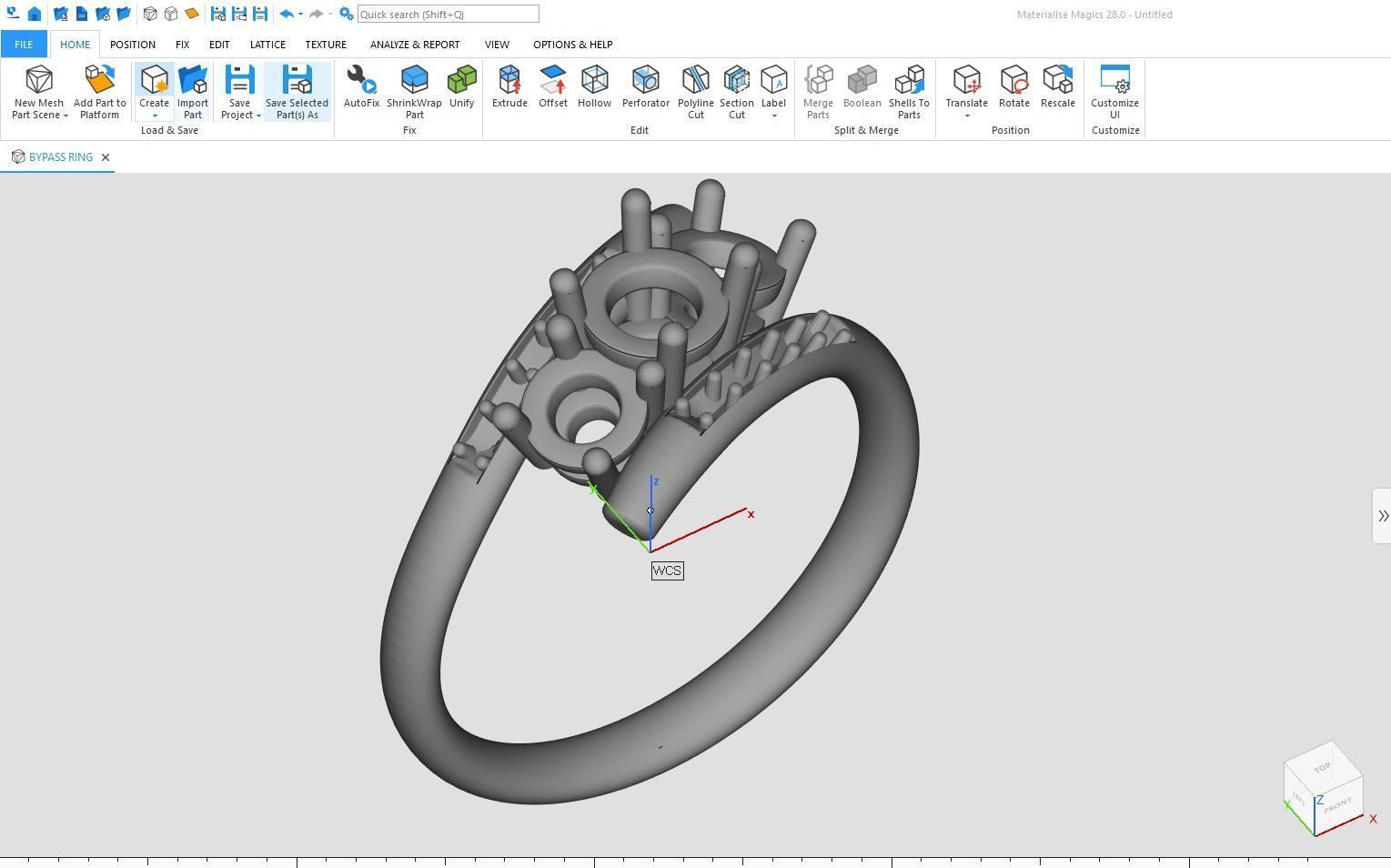The image size is (1391, 868).
Task: Open the EDIT ribbon tab
Action: point(219,44)
